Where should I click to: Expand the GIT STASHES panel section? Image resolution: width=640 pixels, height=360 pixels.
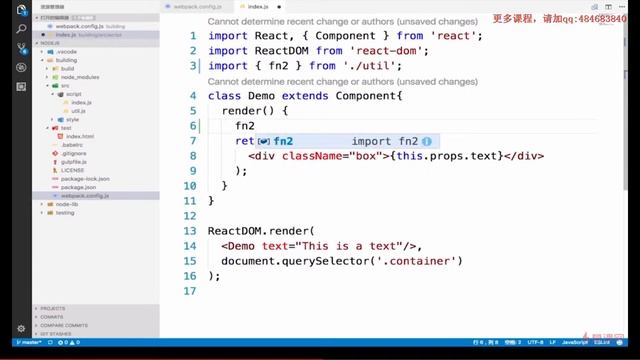tap(96, 334)
